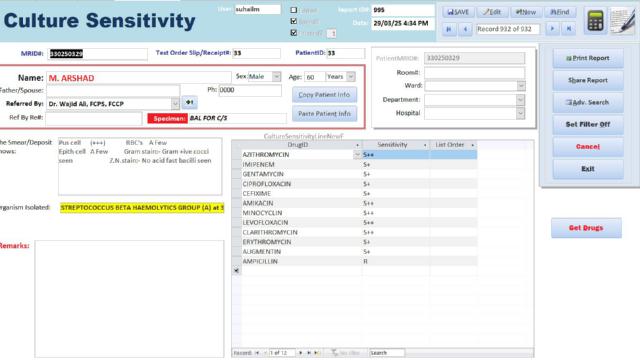Viewport: 640px width, 360px height.
Task: Click the Remarks text area
Action: [x=129, y=299]
